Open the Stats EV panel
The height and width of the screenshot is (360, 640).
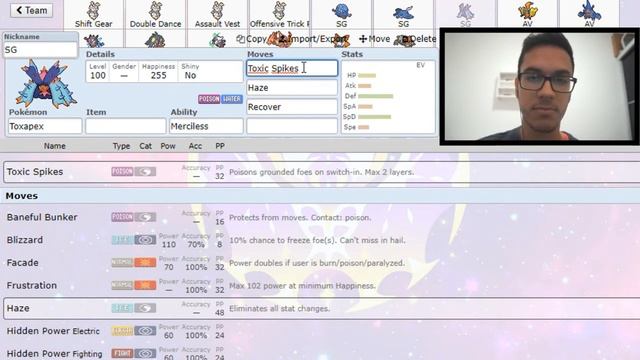pyautogui.click(x=388, y=97)
